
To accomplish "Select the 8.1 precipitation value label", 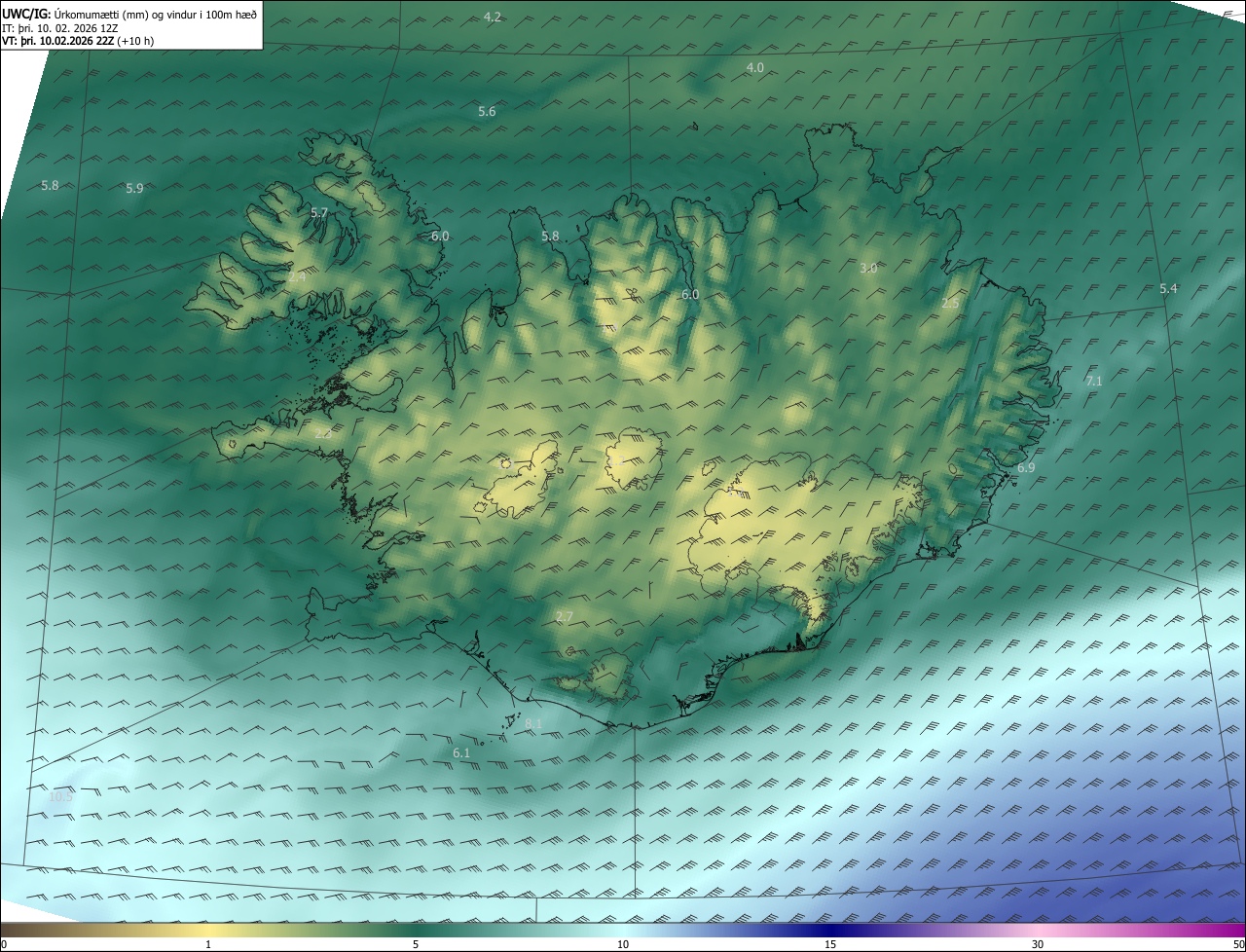I will click(533, 724).
